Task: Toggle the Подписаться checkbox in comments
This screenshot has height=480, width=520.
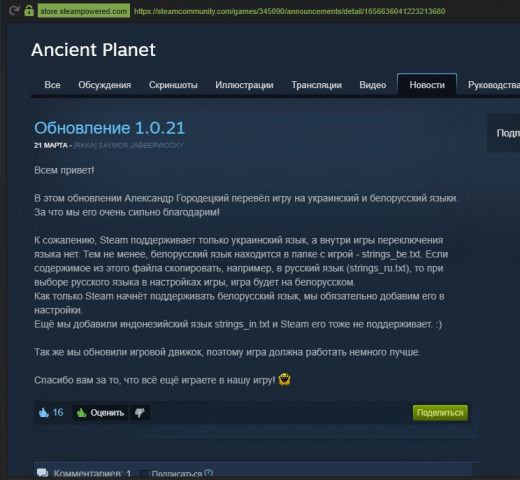Action: [x=144, y=474]
